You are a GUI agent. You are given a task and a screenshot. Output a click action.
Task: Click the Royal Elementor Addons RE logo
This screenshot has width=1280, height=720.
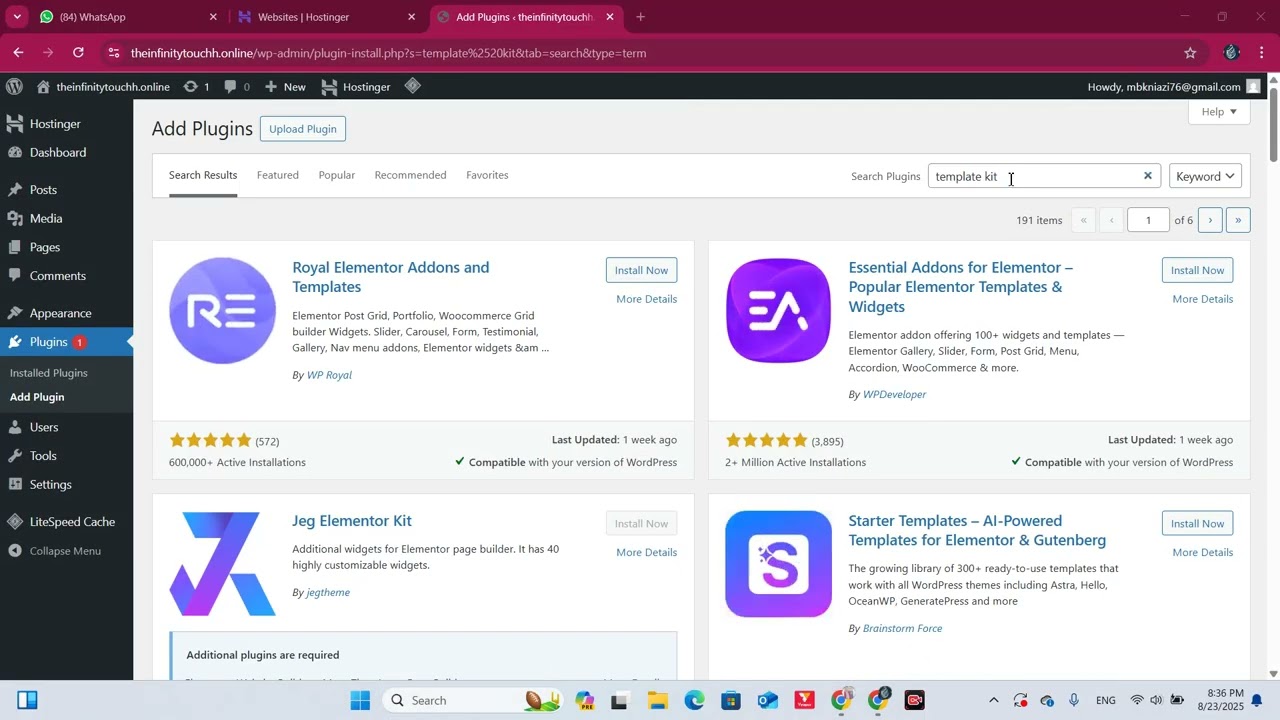222,311
